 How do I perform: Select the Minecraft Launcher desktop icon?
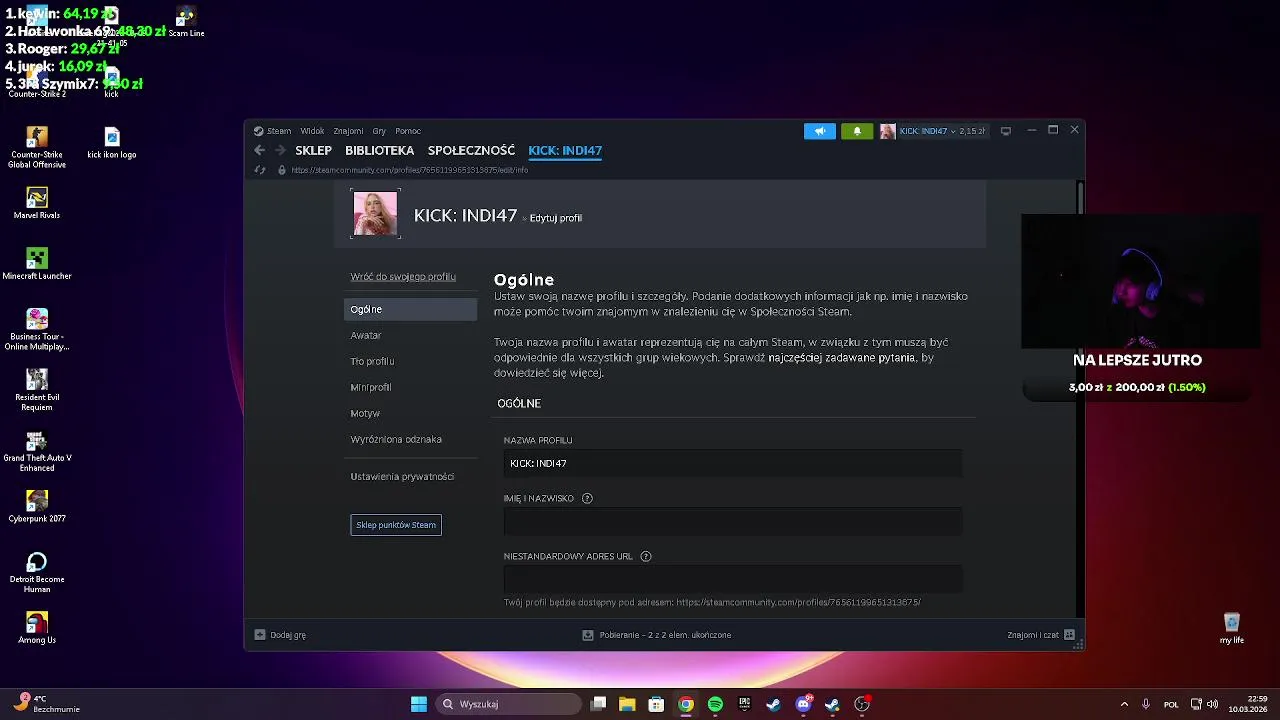pyautogui.click(x=37, y=265)
